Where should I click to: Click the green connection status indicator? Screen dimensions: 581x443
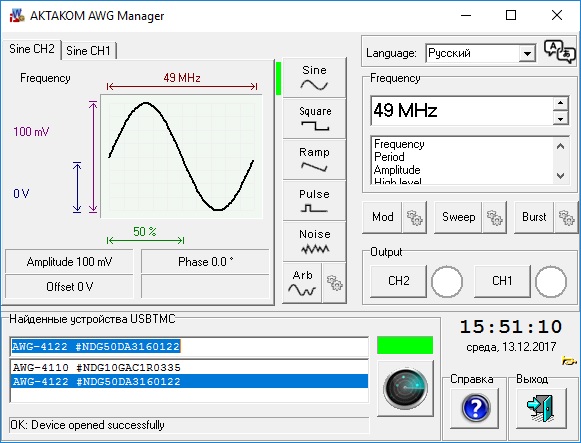[x=405, y=345]
